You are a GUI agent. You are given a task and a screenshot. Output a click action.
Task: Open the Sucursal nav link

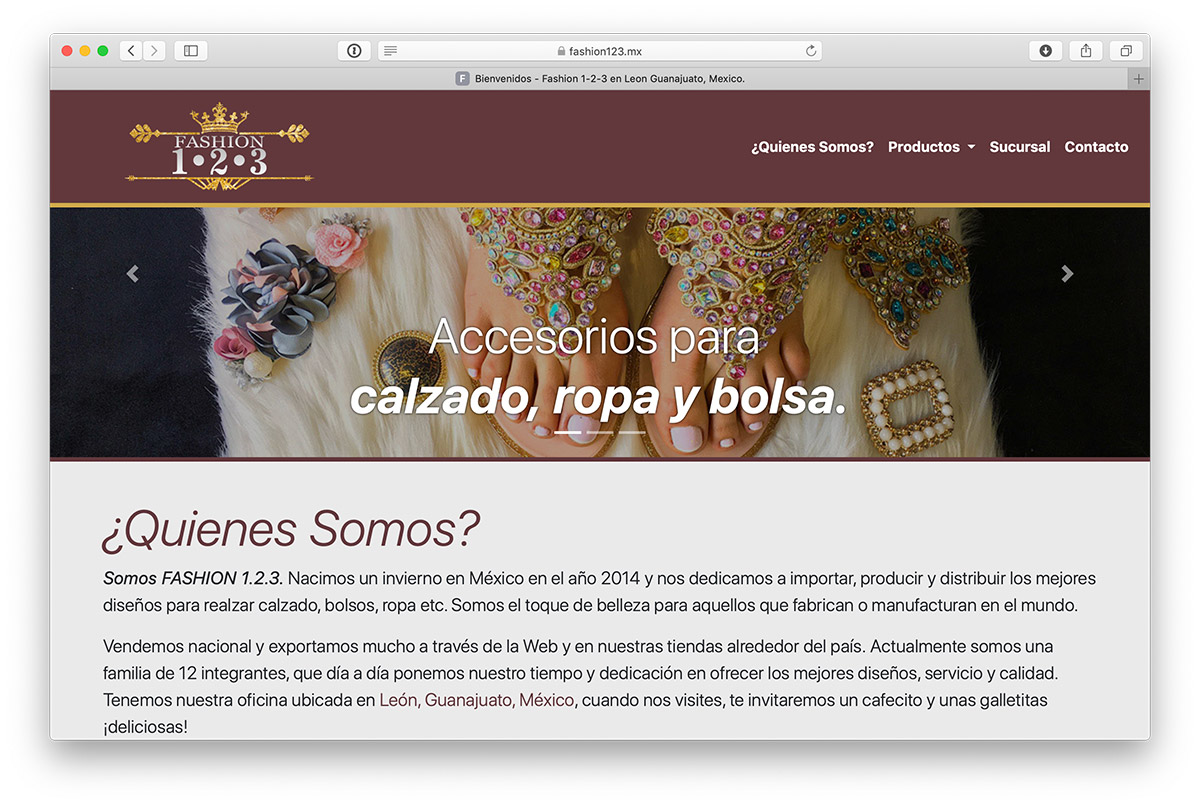(1019, 147)
